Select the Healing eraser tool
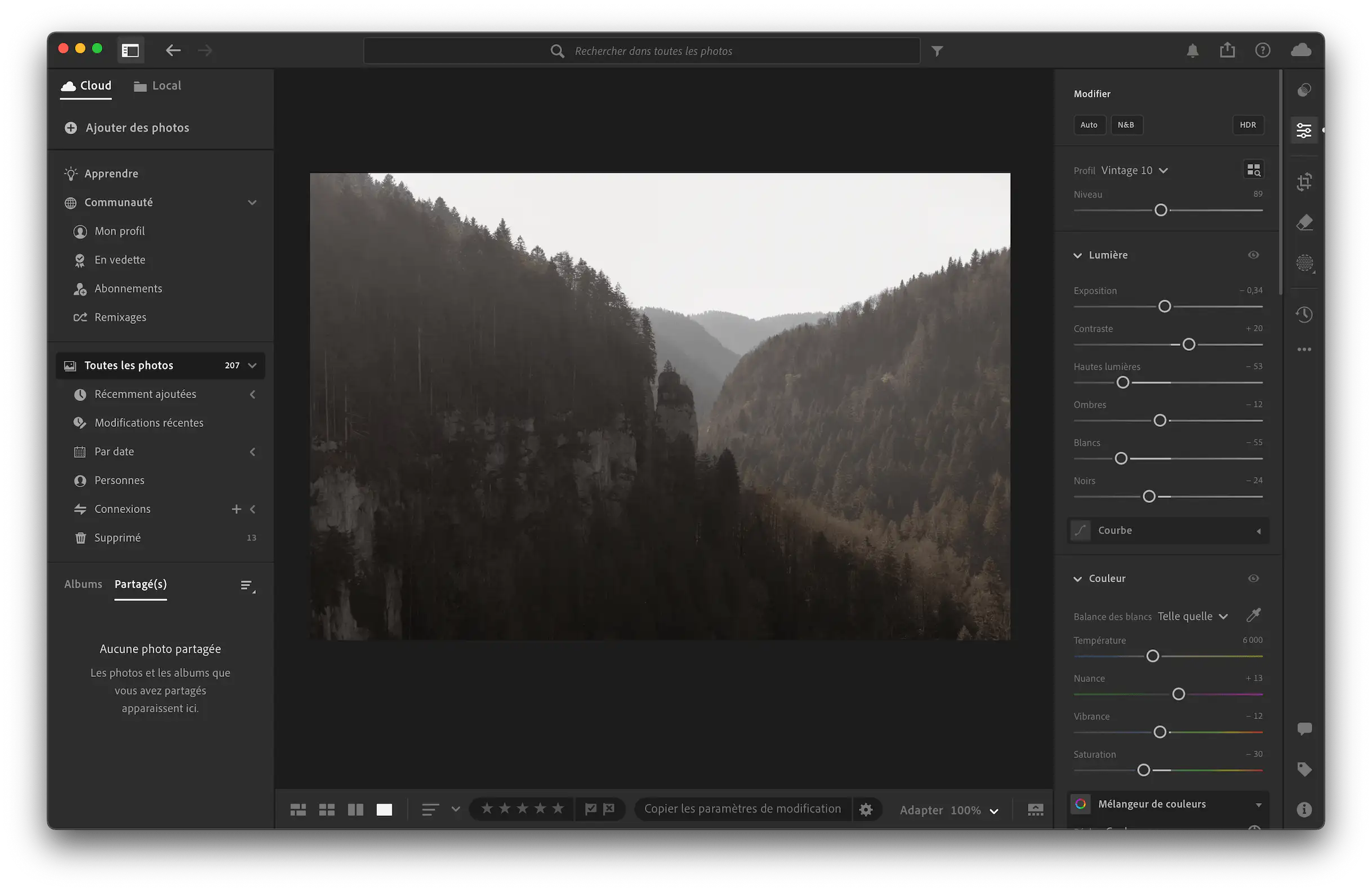The width and height of the screenshot is (1372, 892). [1304, 222]
